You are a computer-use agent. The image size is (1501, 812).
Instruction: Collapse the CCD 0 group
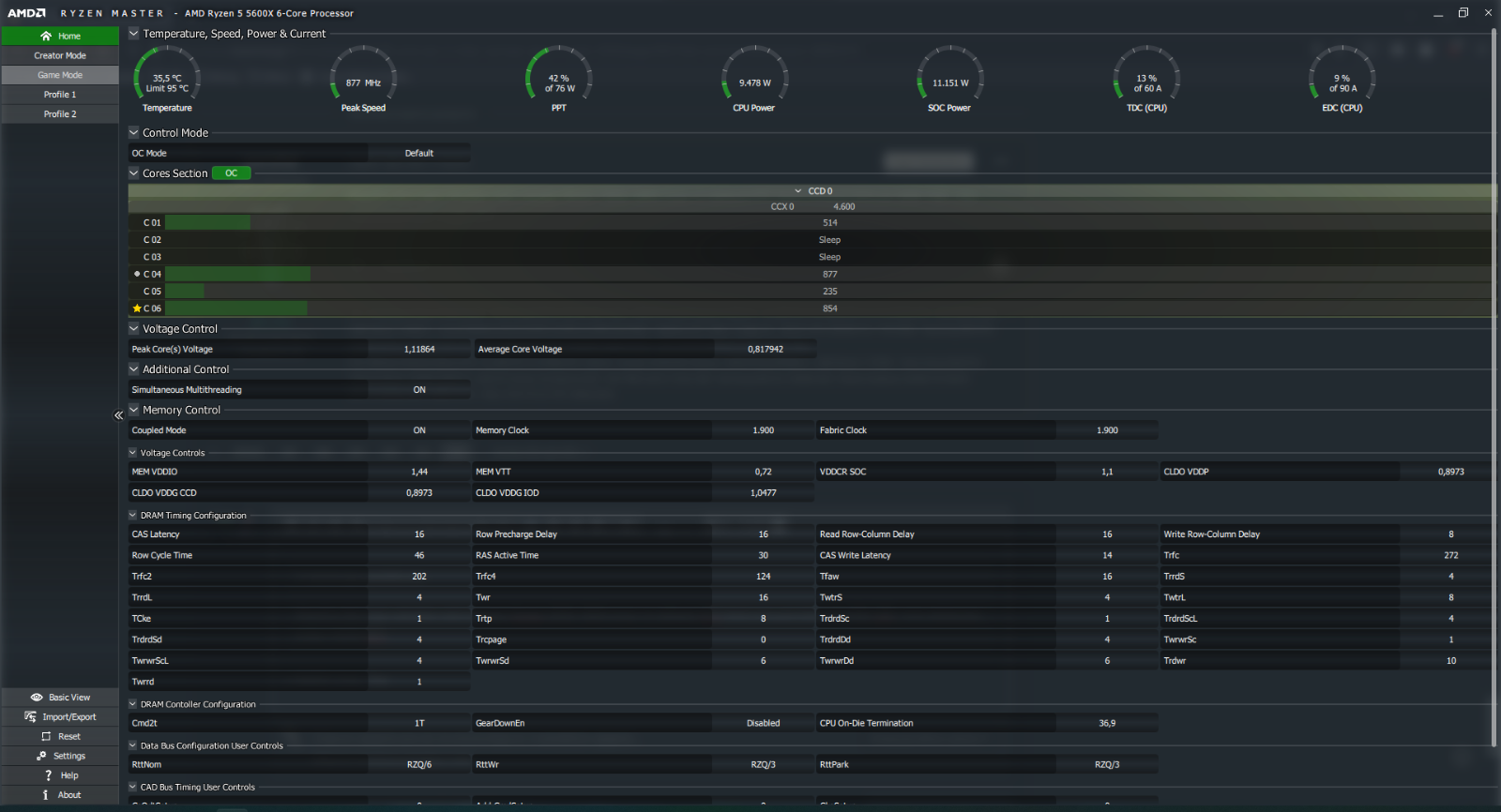click(x=798, y=191)
